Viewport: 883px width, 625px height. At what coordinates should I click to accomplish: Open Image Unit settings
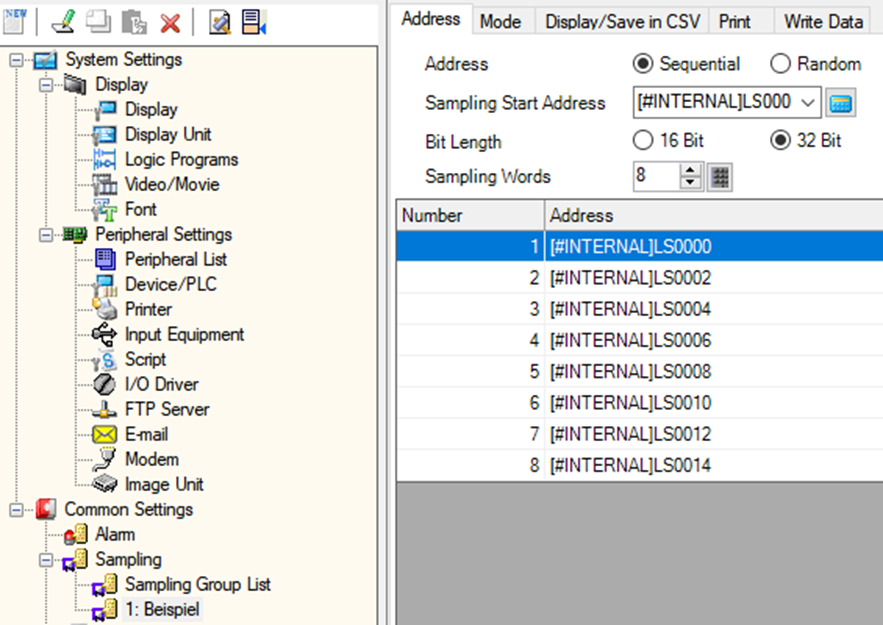click(x=164, y=484)
